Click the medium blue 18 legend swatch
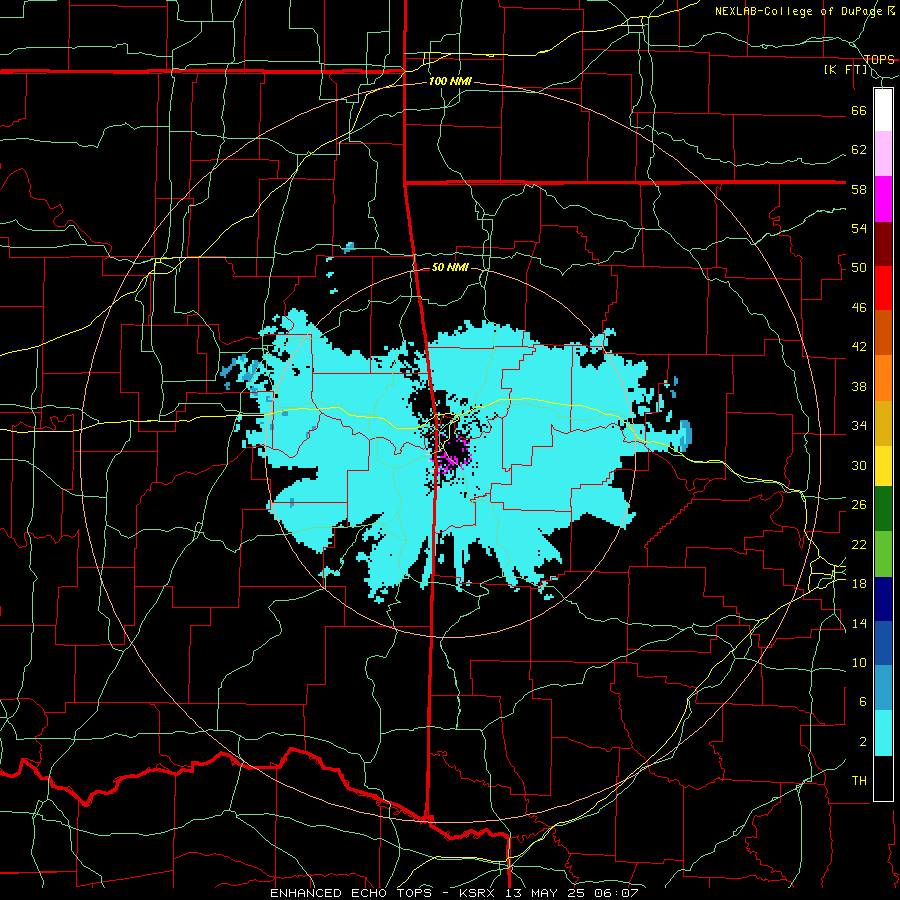 tap(883, 643)
